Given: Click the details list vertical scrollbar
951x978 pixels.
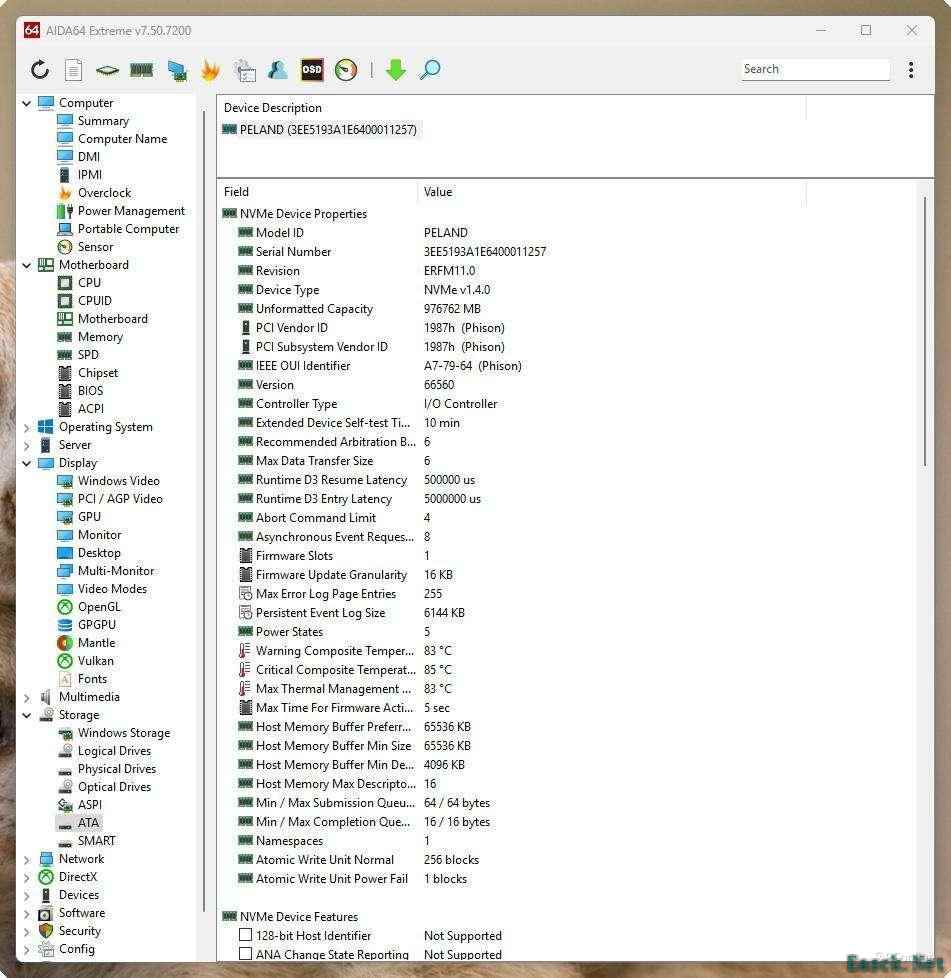Looking at the screenshot, I should pos(925,331).
